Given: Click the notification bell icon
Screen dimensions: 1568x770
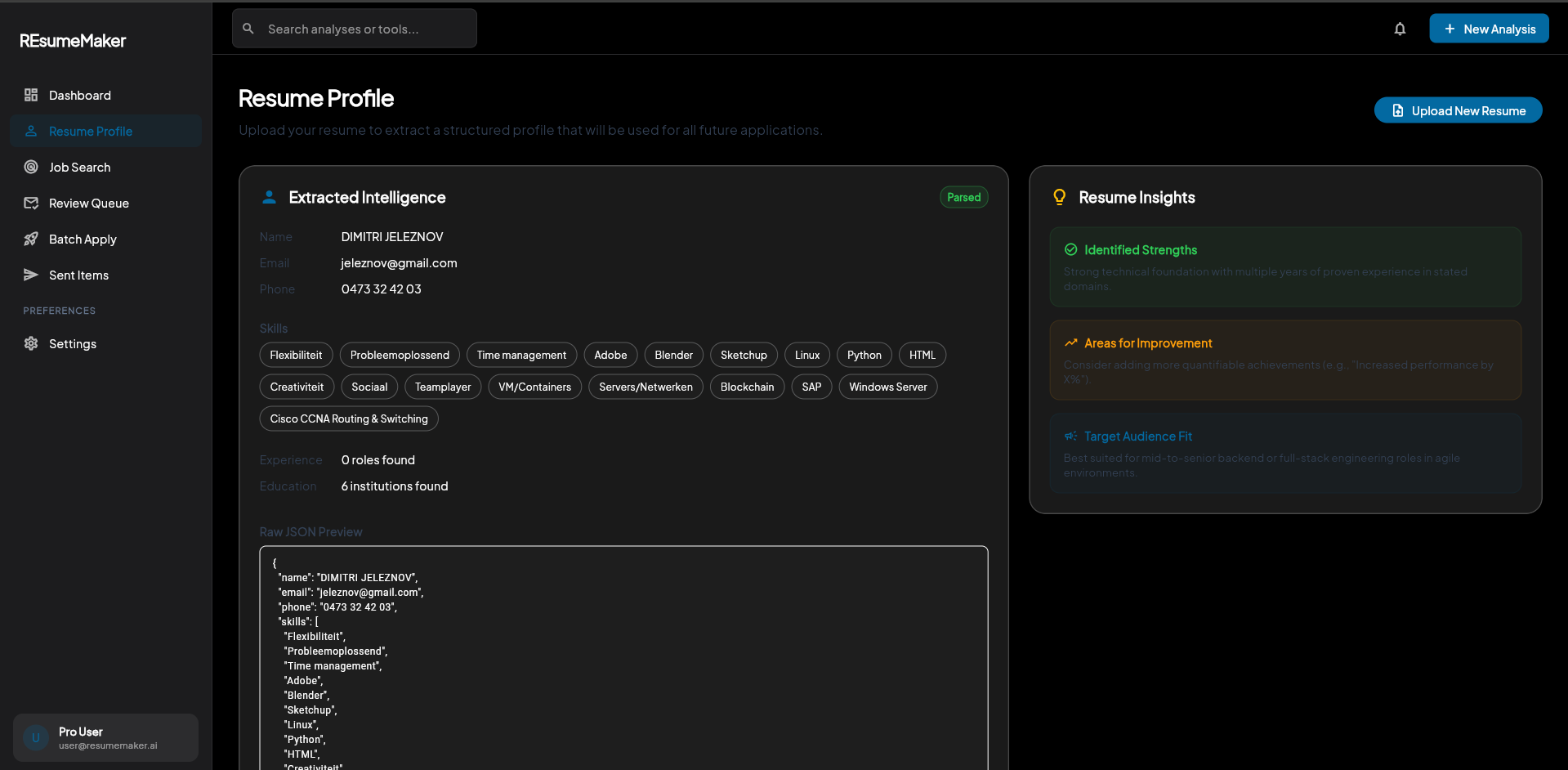Looking at the screenshot, I should click(1400, 29).
